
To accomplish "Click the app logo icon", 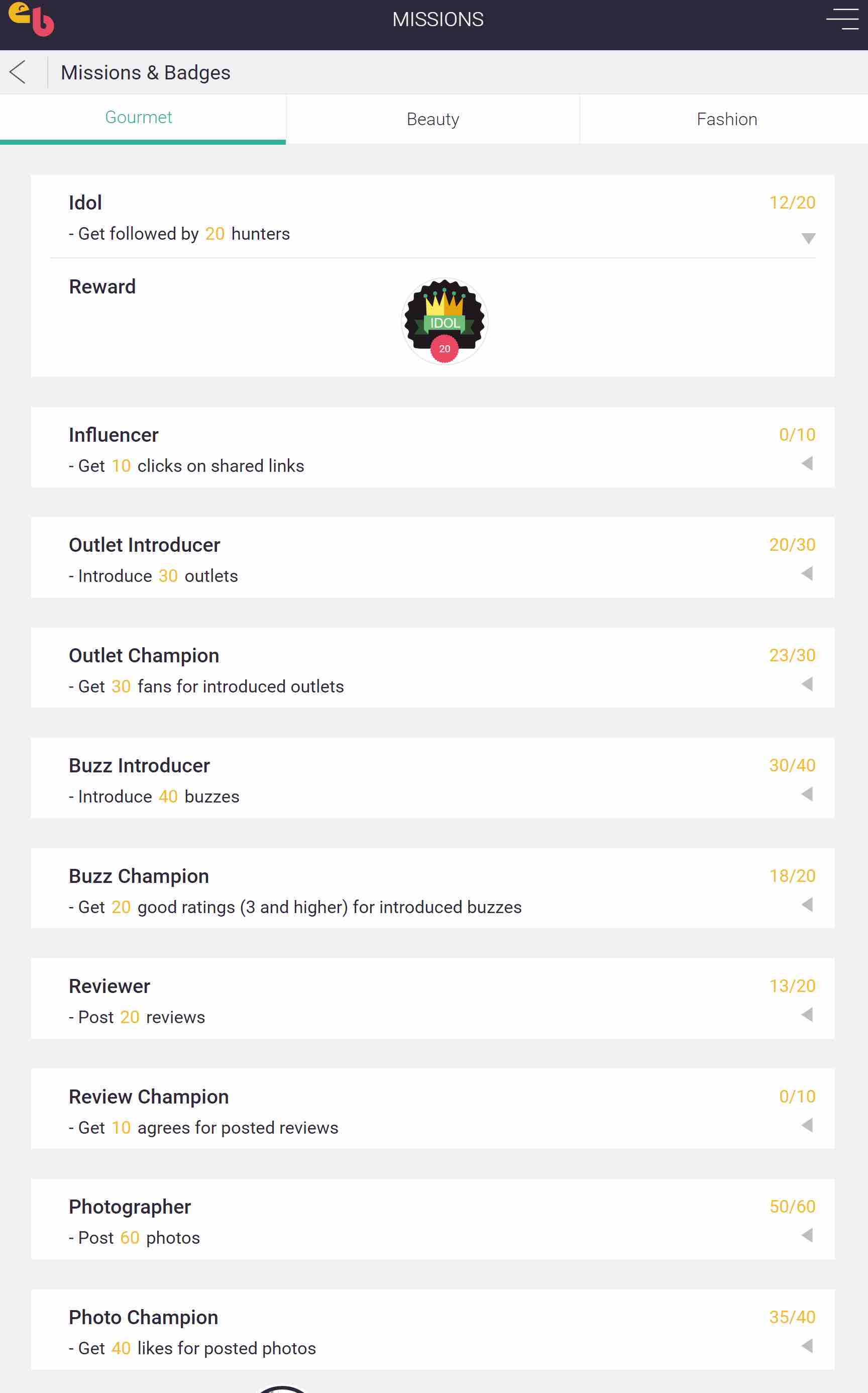I will pyautogui.click(x=32, y=20).
